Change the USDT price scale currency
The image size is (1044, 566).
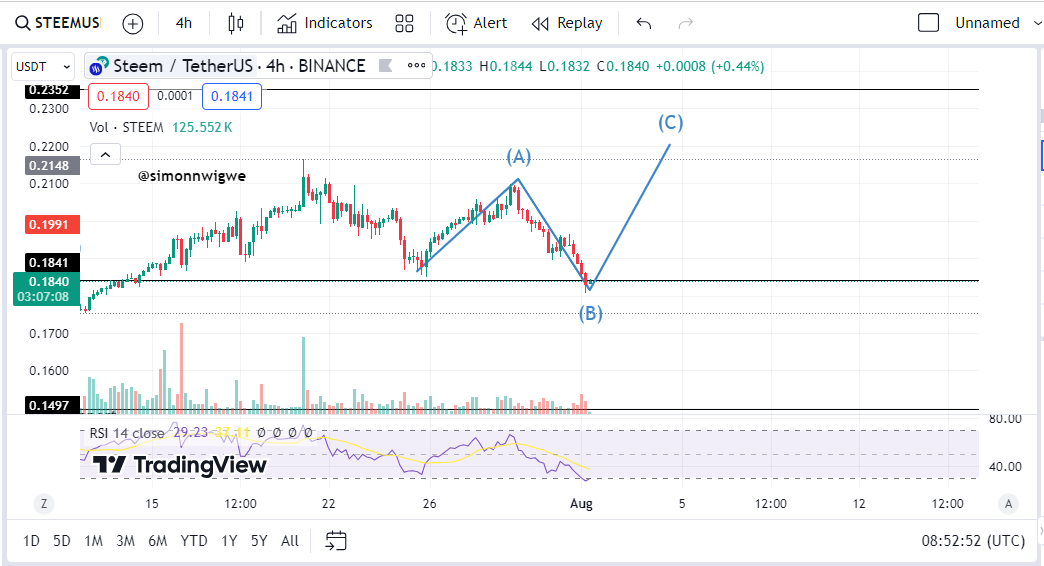43,67
